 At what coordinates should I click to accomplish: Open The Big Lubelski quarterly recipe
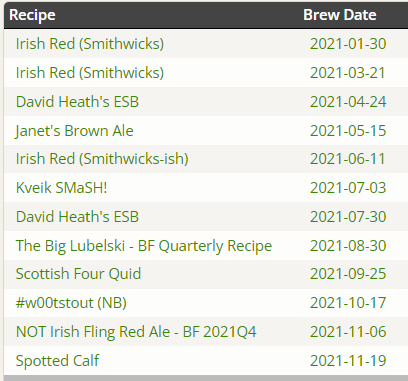coord(144,246)
